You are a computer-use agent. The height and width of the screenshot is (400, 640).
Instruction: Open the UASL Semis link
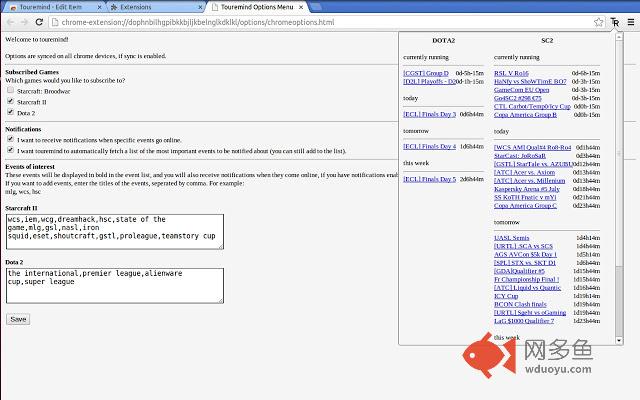click(511, 238)
